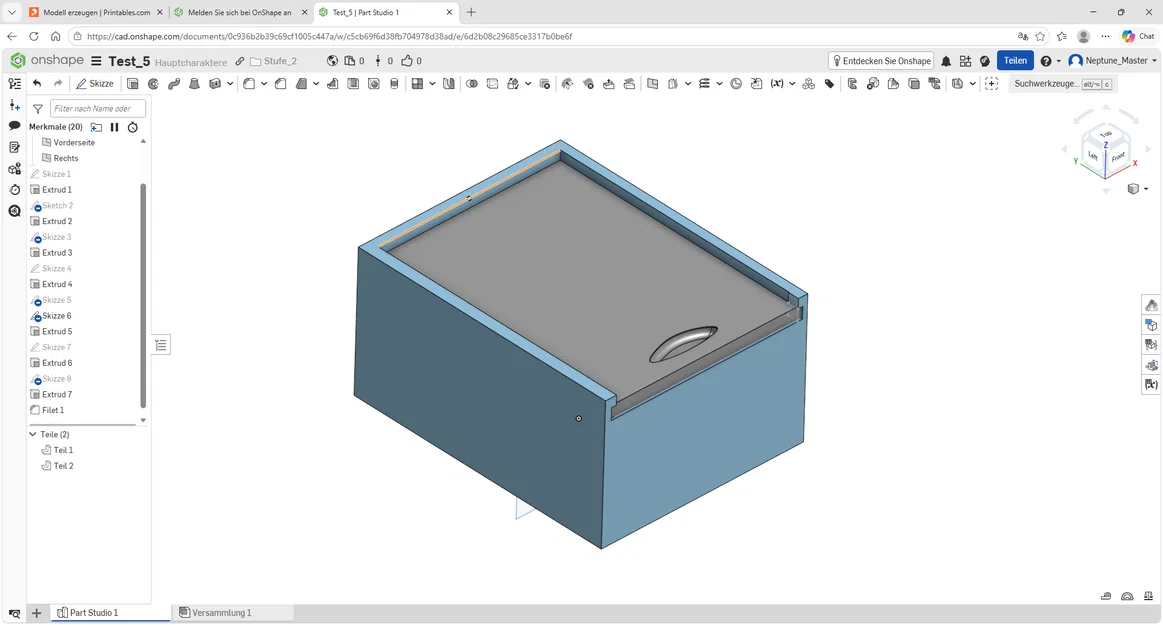Click the measure stopwatch icon in sidebar
1163x625 pixels.
coord(14,190)
